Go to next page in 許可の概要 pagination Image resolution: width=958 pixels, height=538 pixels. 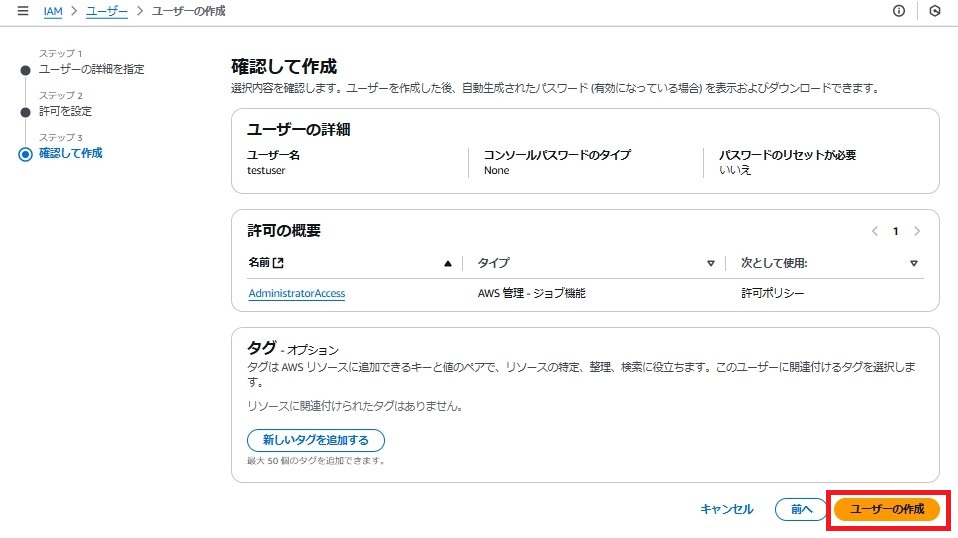916,231
